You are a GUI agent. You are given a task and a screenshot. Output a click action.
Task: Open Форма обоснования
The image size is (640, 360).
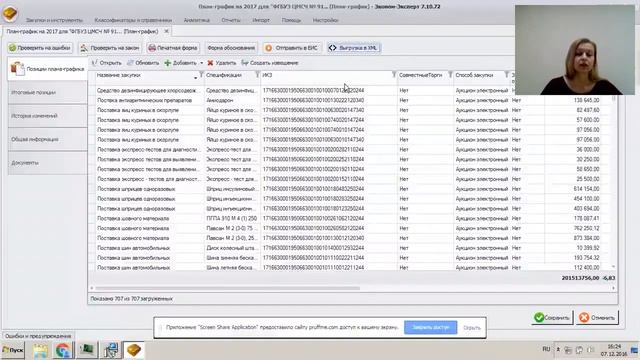(x=231, y=48)
